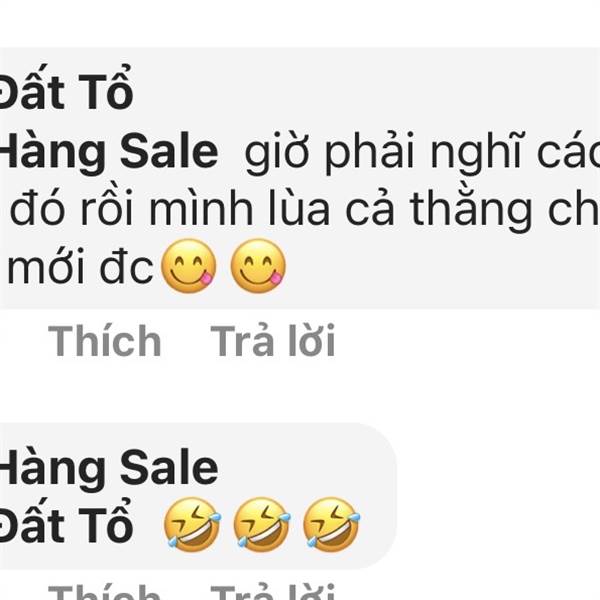The width and height of the screenshot is (600, 600).
Task: Click the word 'mình' in the comment
Action: pyautogui.click(x=201, y=210)
